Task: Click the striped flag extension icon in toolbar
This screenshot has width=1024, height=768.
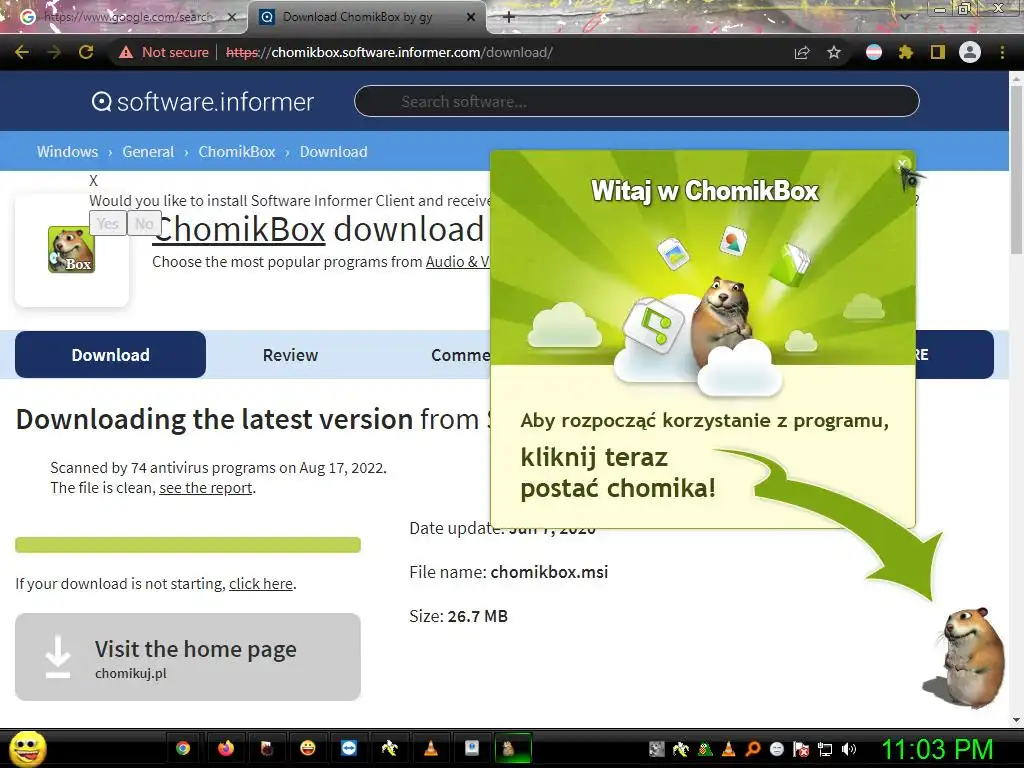Action: click(874, 52)
